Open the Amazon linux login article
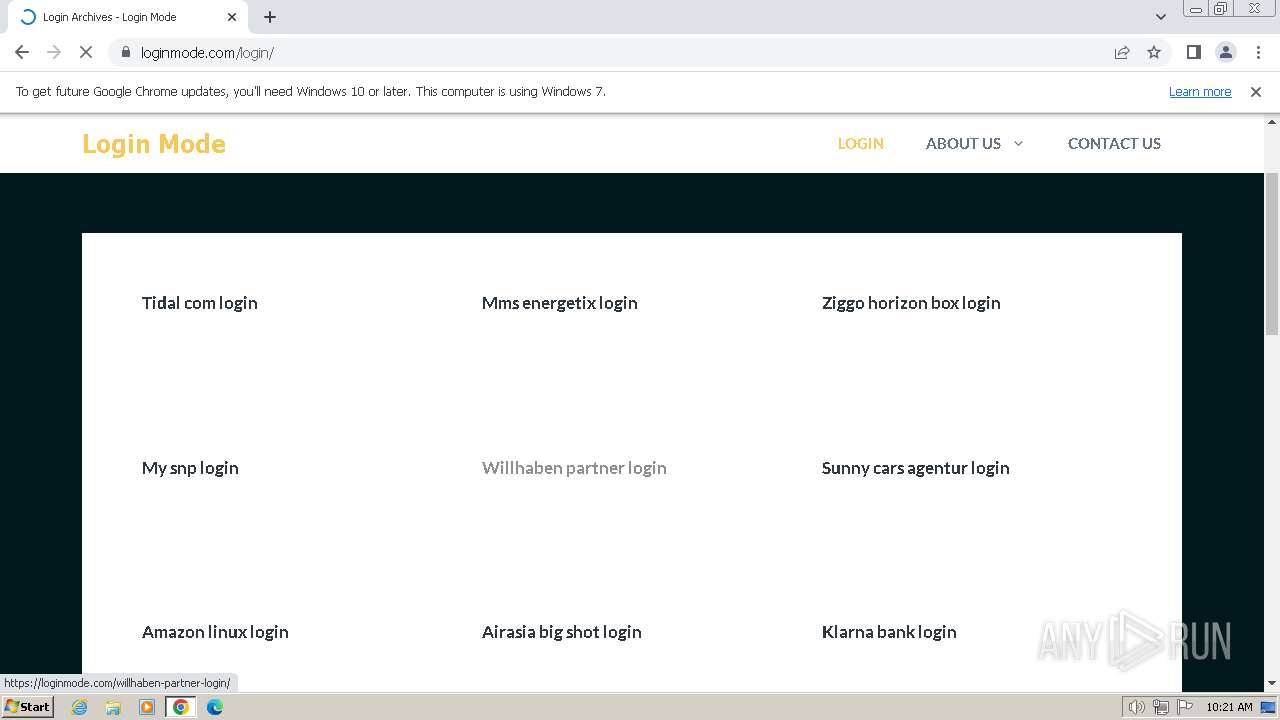 tap(215, 632)
